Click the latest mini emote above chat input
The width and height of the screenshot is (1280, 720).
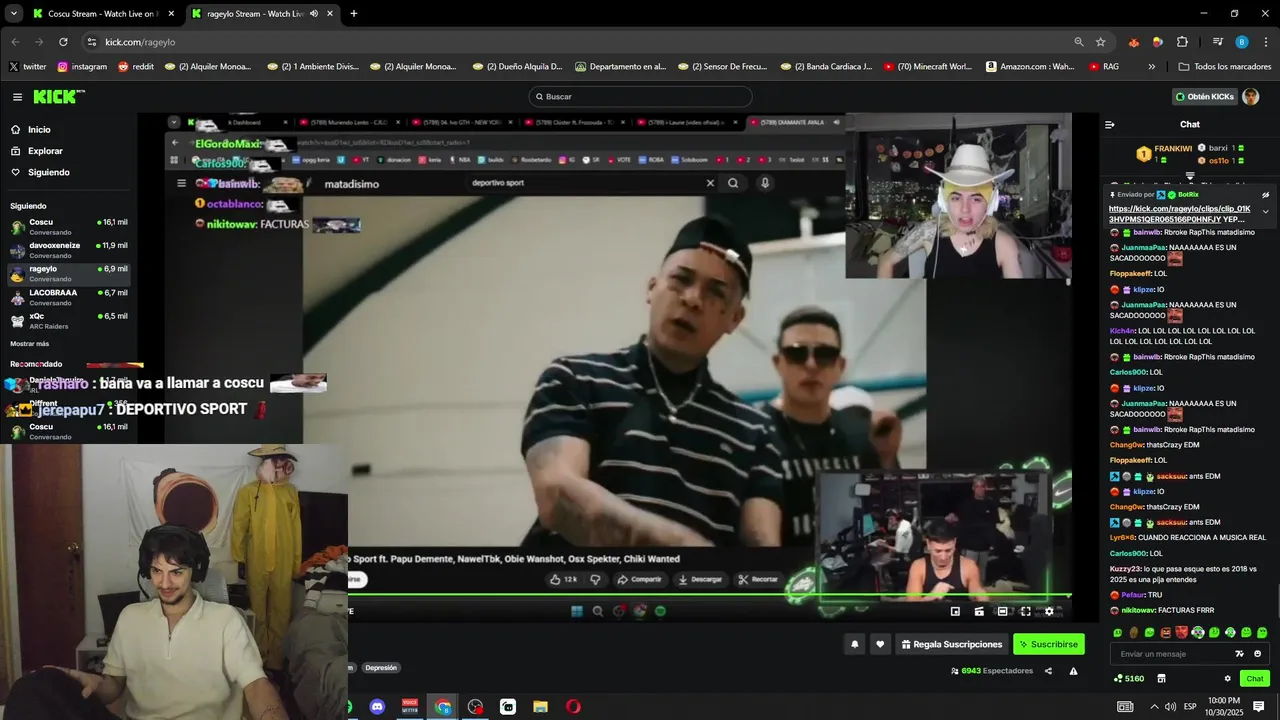[1262, 633]
